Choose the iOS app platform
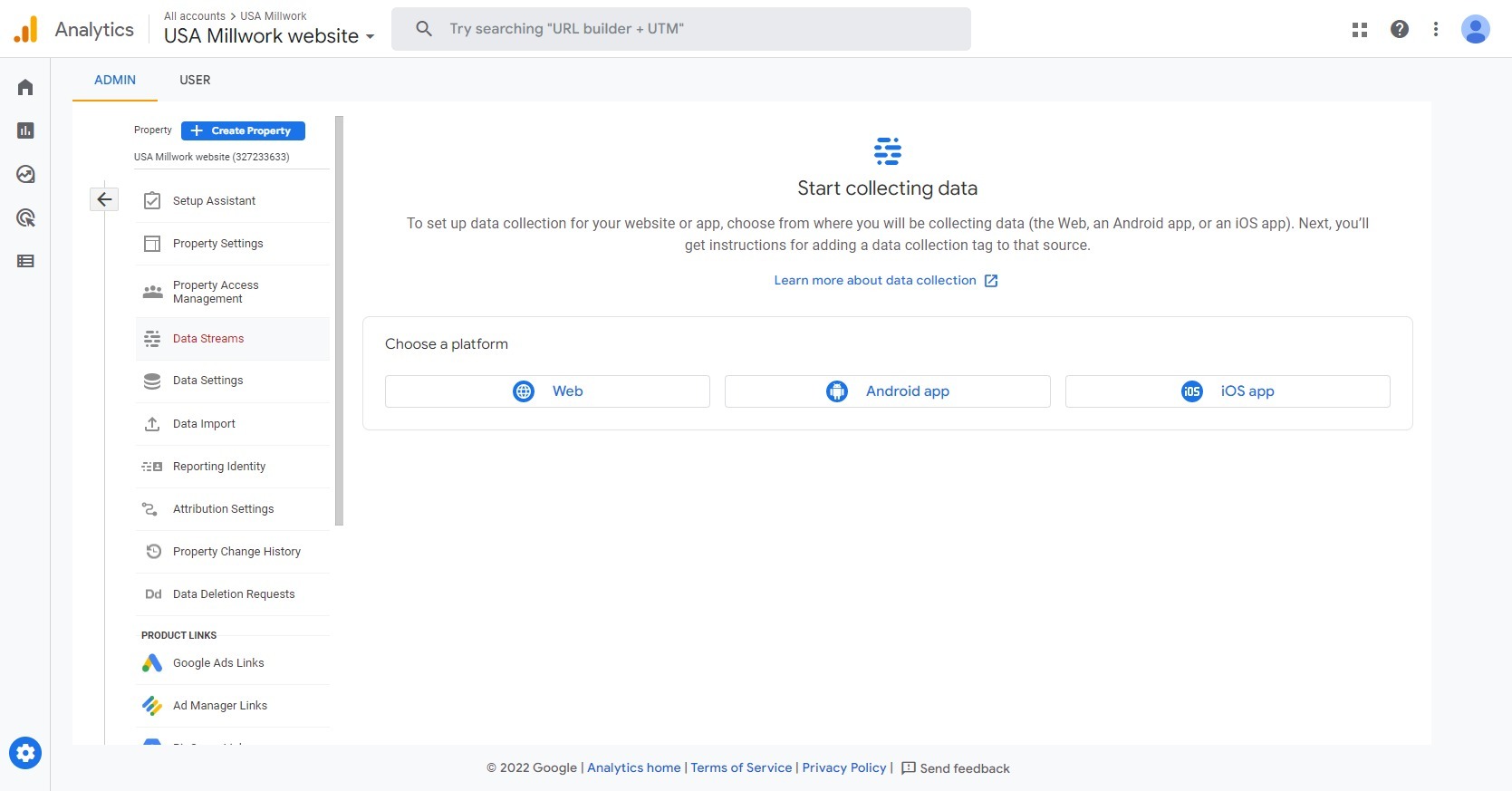This screenshot has width=1512, height=791. tap(1228, 391)
